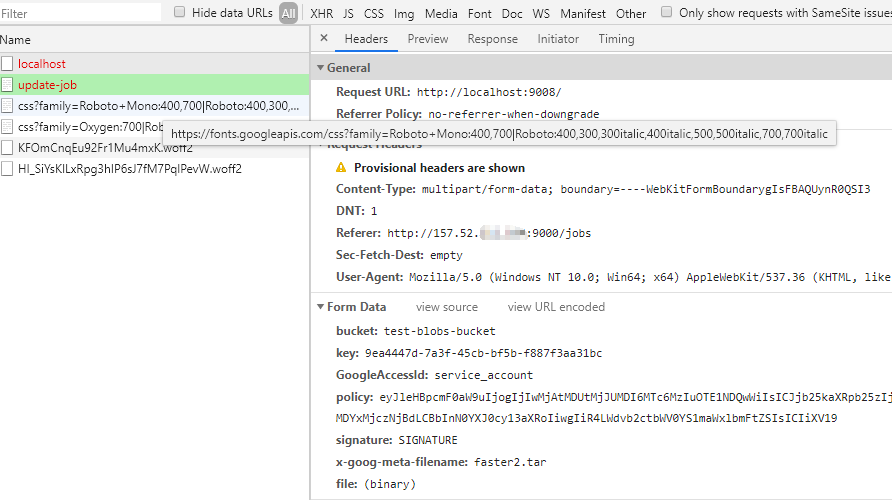Image resolution: width=892 pixels, height=500 pixels.
Task: Filter requests by Other
Action: (631, 14)
